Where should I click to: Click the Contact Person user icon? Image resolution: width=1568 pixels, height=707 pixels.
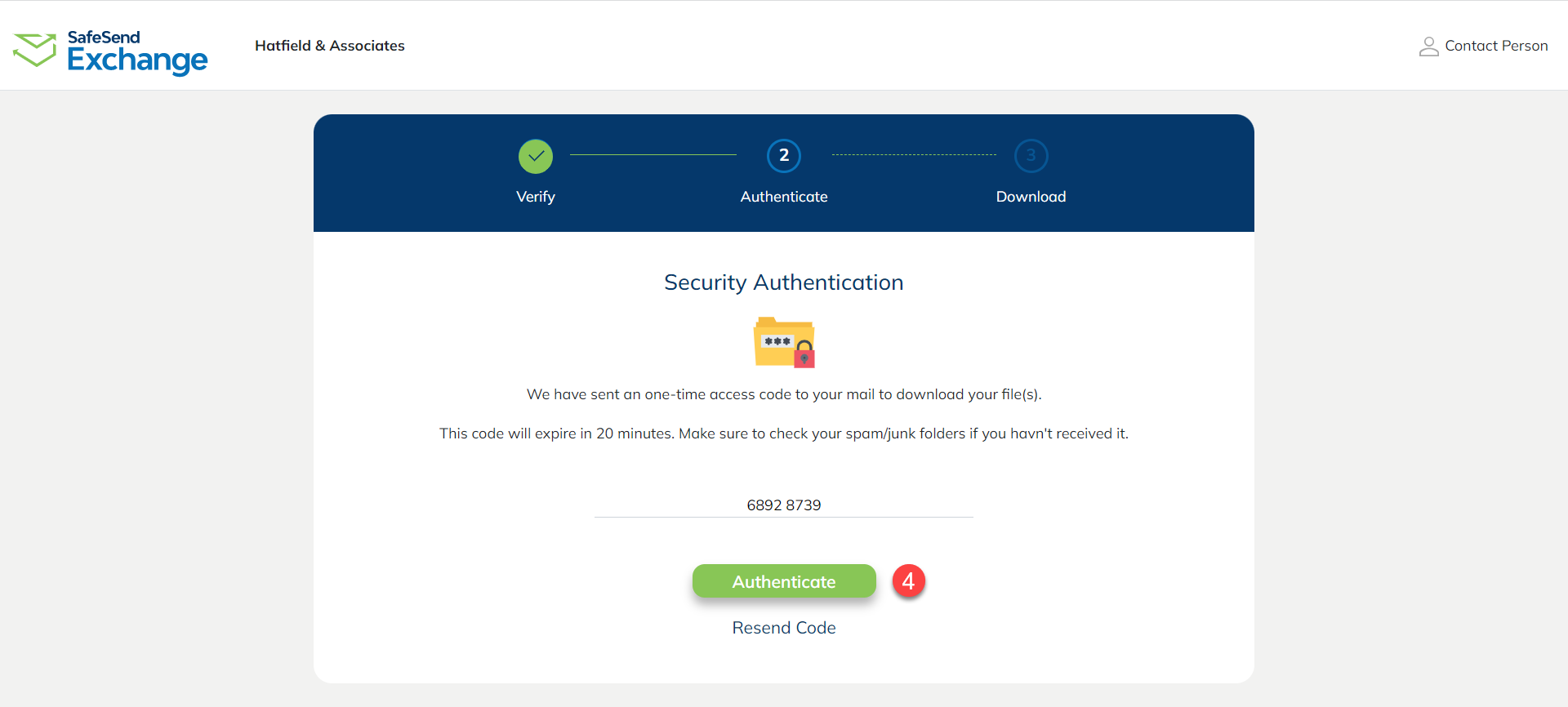1428,47
